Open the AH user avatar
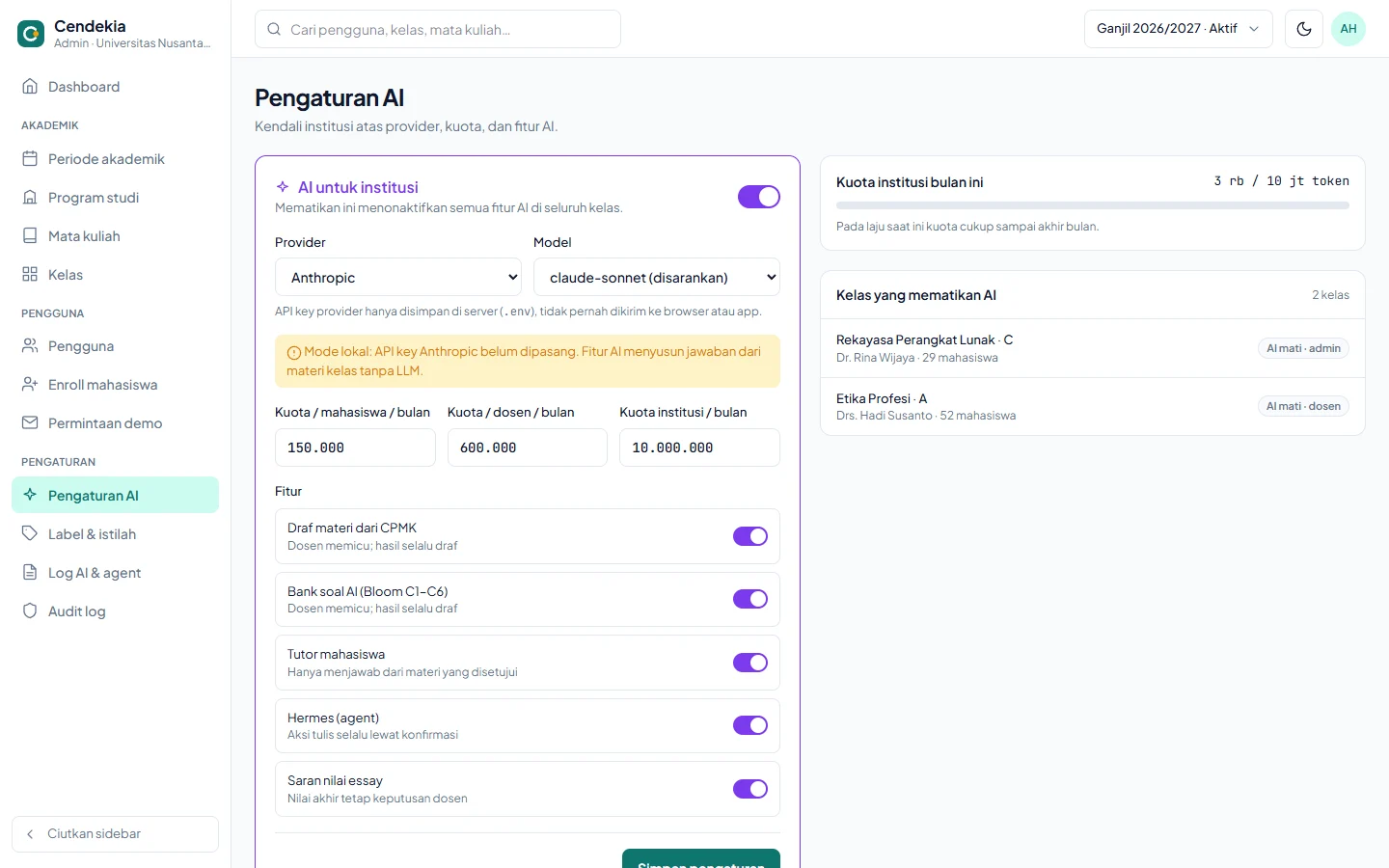Image resolution: width=1389 pixels, height=868 pixels. (1348, 29)
